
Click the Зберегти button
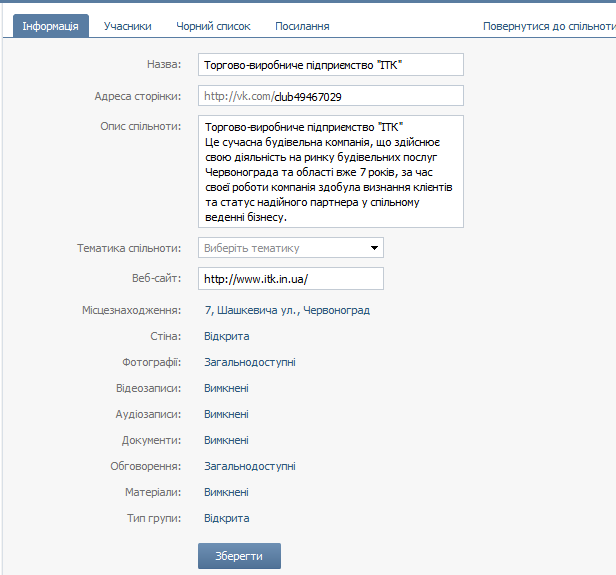[x=239, y=556]
